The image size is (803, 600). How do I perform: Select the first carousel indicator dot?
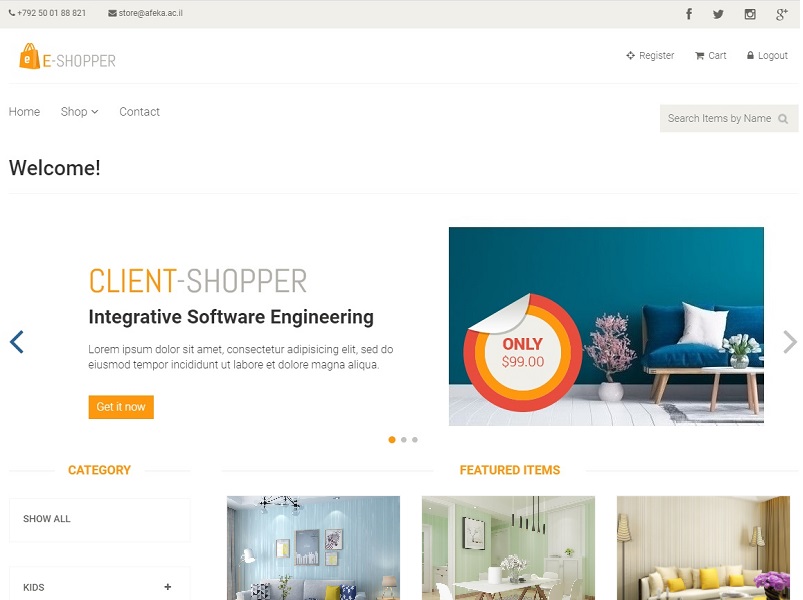(392, 440)
